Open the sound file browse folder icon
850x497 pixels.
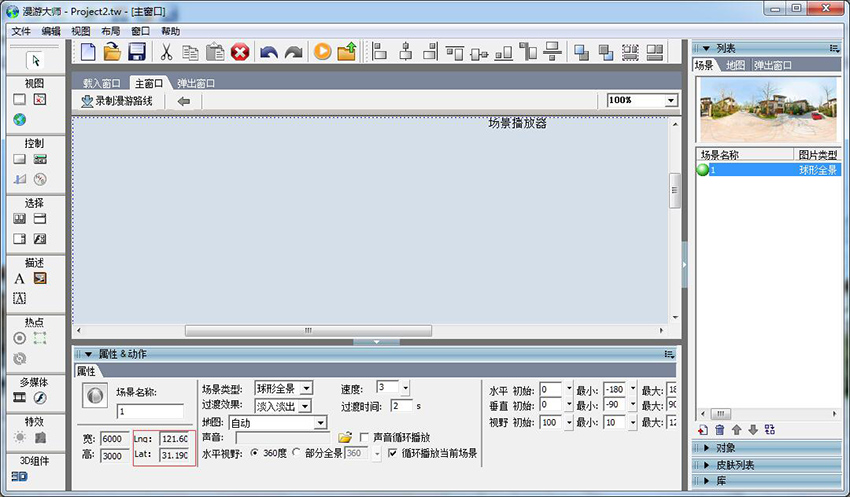[345, 437]
